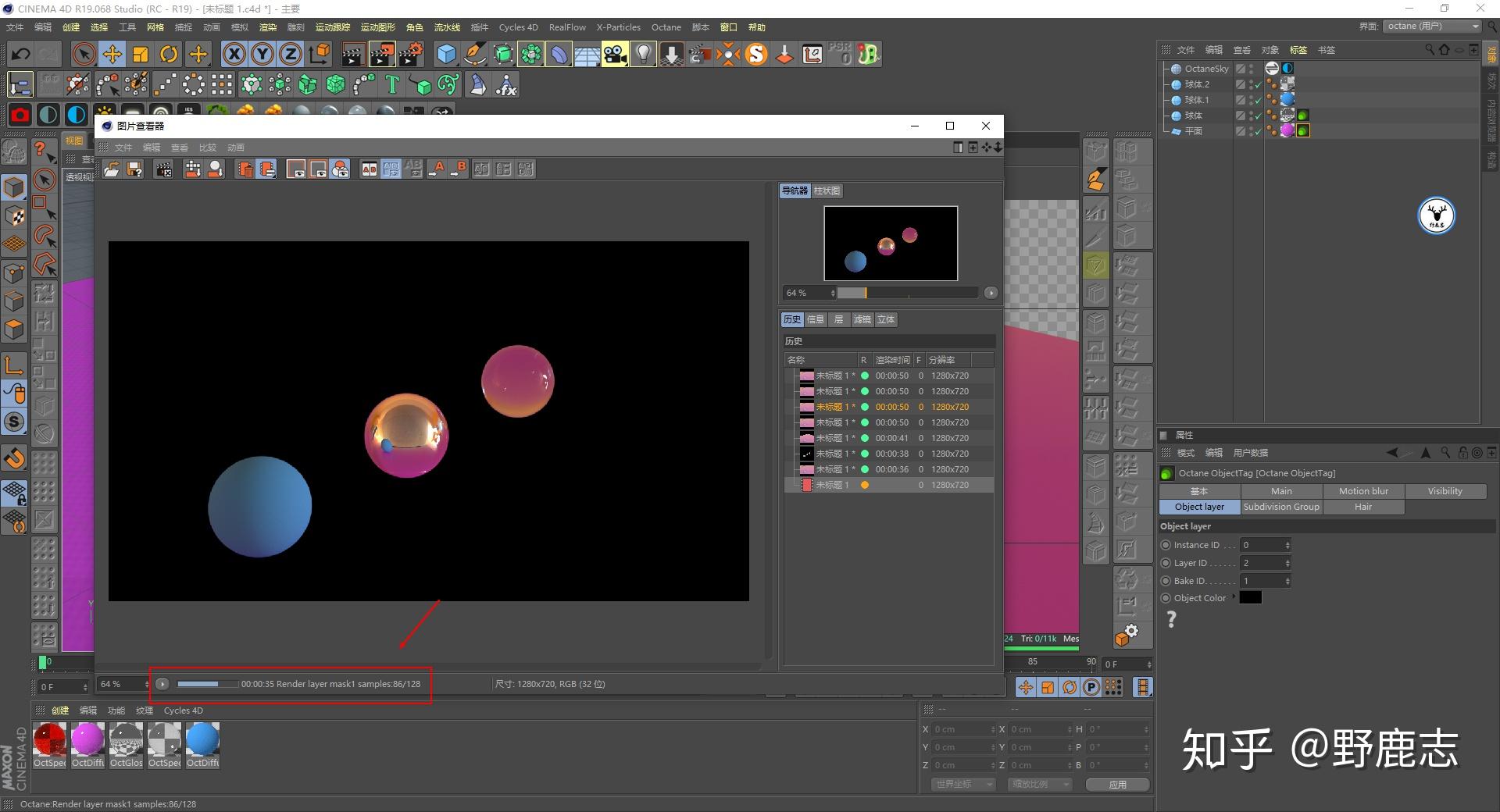The image size is (1500, 812).
Task: Click the Octane red camera render icon
Action: [20, 115]
